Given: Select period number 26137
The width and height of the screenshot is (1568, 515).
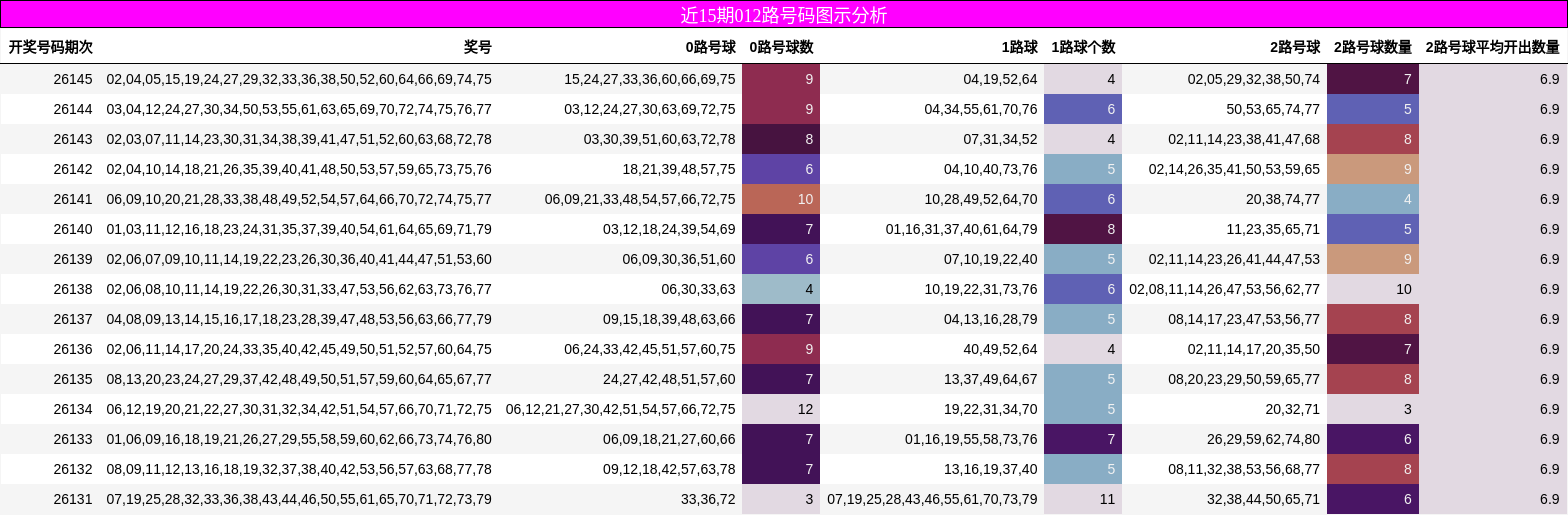Looking at the screenshot, I should point(72,319).
